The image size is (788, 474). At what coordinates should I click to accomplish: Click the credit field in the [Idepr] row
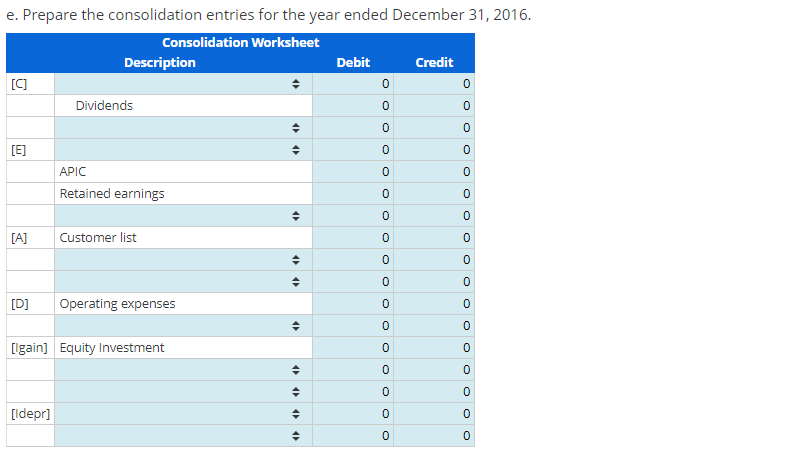pyautogui.click(x=434, y=414)
